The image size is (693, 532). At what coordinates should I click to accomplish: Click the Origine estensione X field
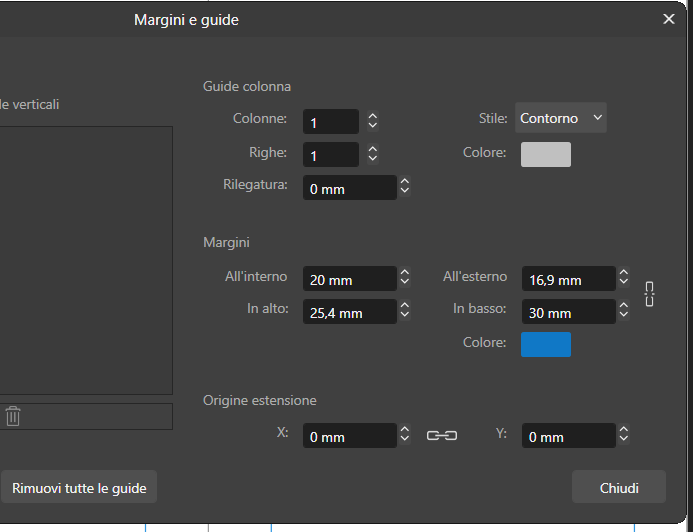click(x=350, y=436)
